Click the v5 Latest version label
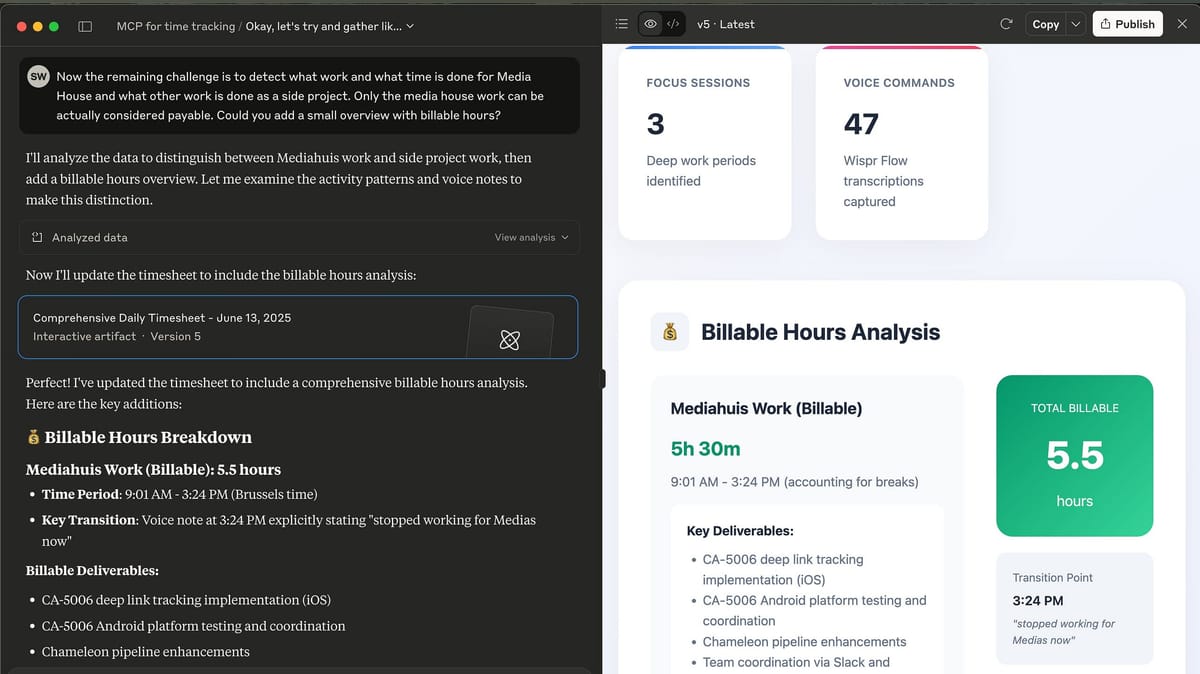 (x=725, y=24)
